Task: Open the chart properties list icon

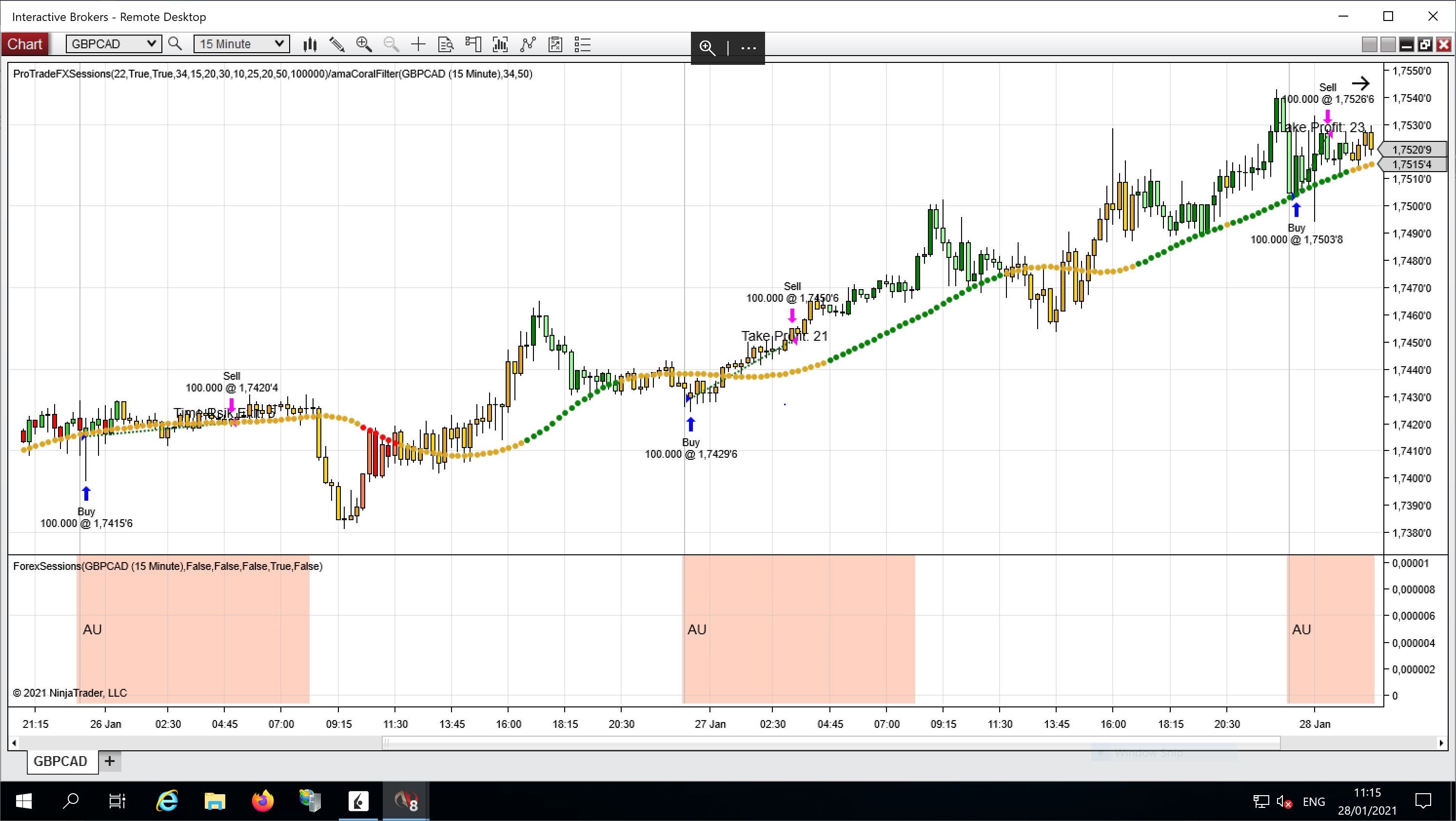Action: pyautogui.click(x=582, y=45)
